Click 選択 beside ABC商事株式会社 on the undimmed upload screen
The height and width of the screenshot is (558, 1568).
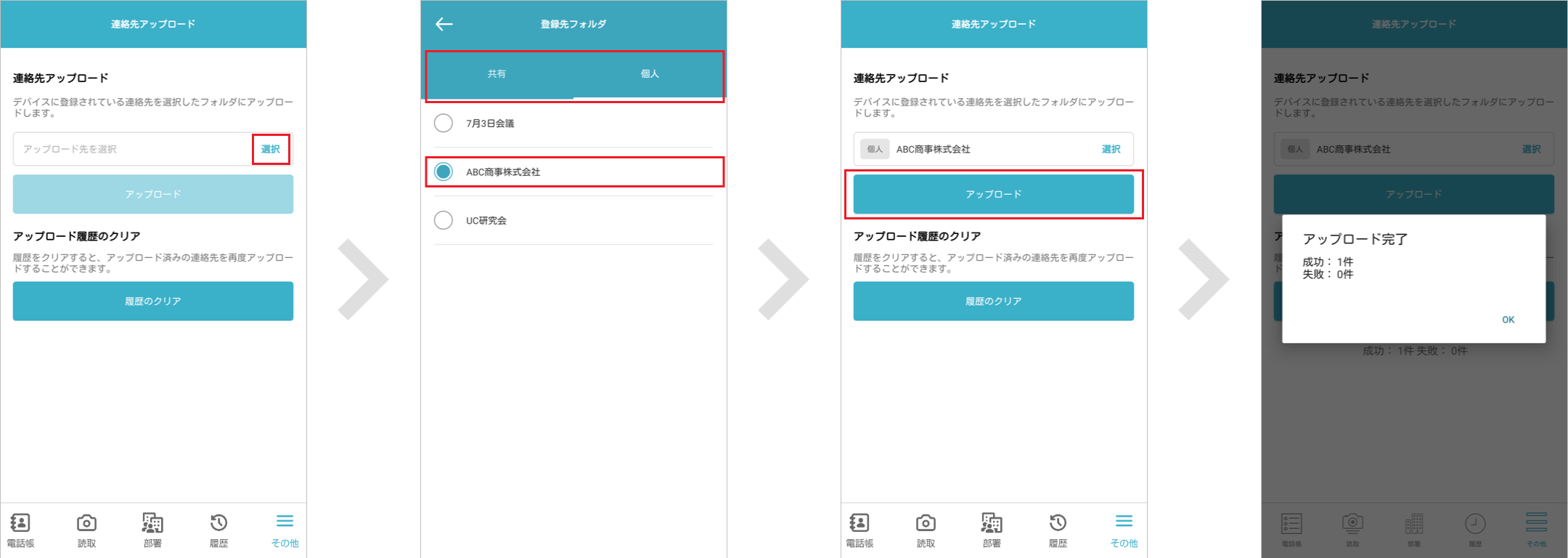pos(1111,149)
